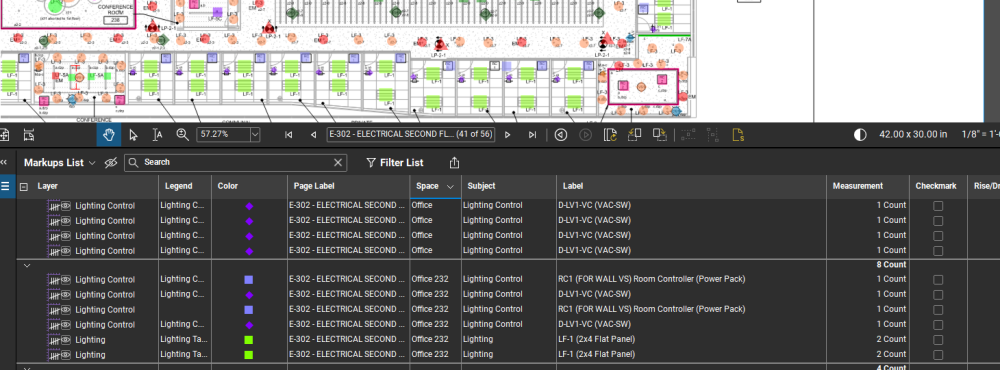Open the zoom percentage dropdown arrow

255,135
